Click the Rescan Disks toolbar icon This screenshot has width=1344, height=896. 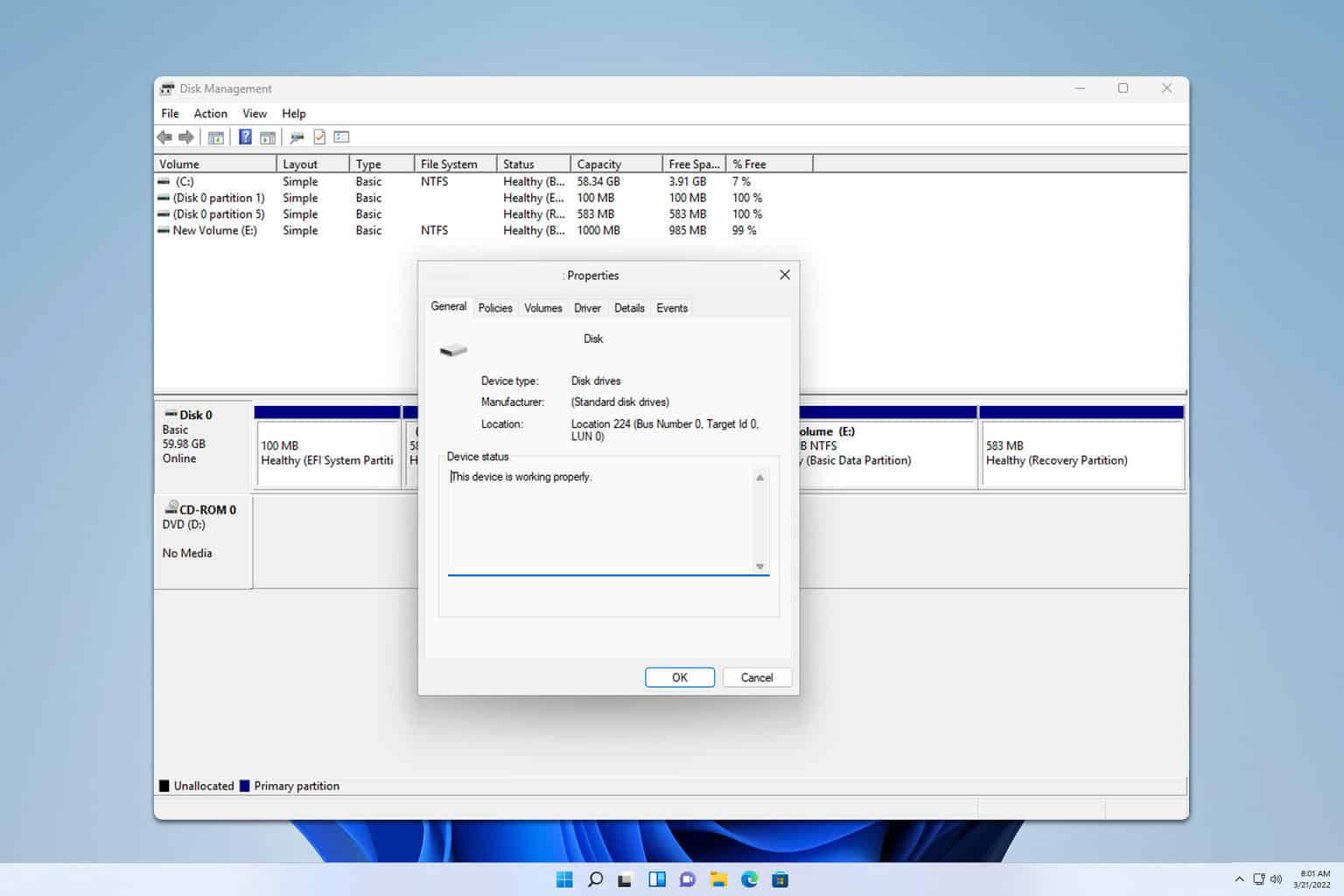(x=297, y=137)
